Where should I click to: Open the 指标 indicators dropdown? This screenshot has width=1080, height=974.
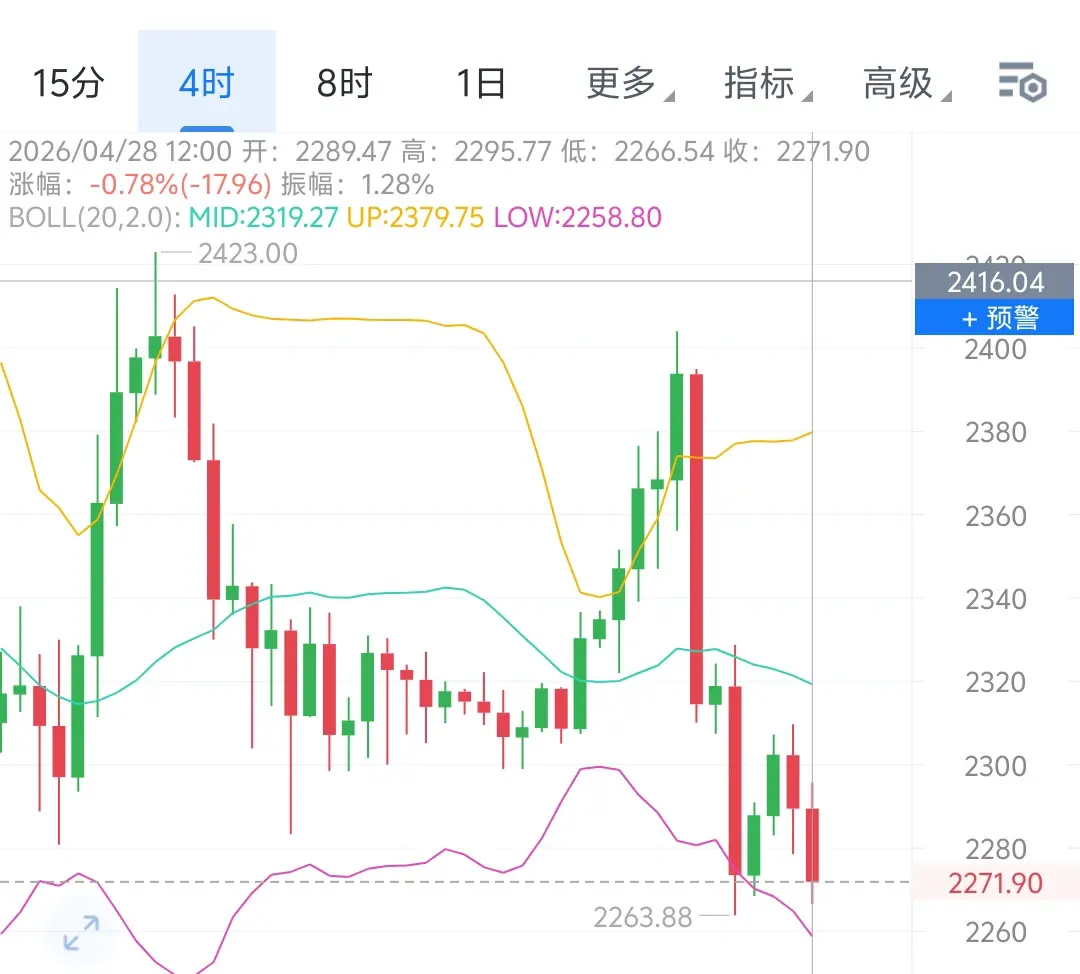pyautogui.click(x=767, y=83)
